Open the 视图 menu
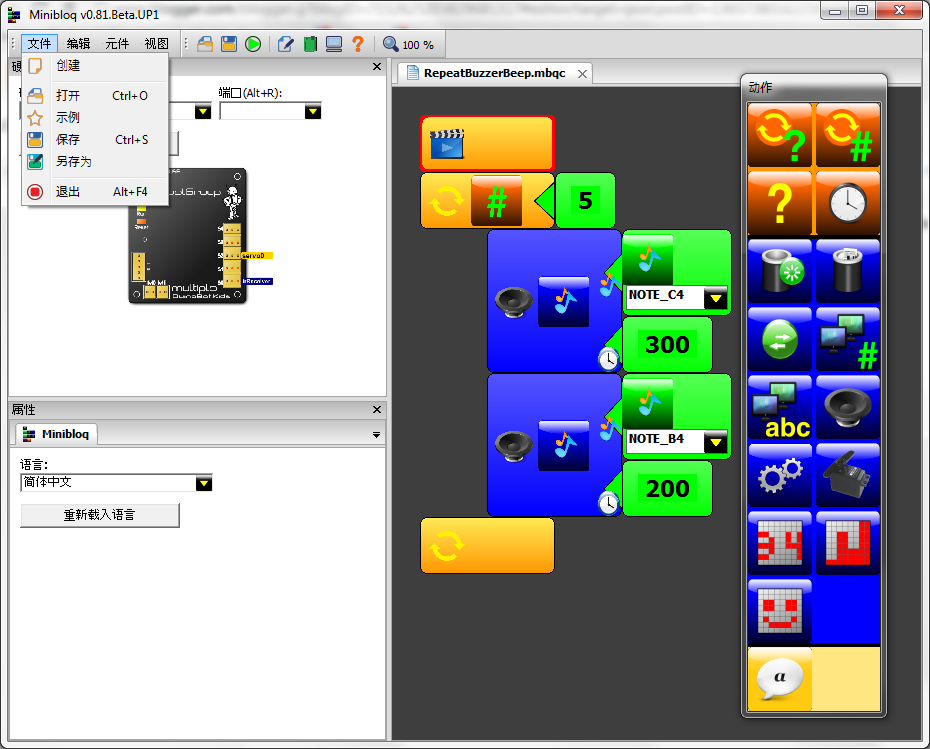This screenshot has width=930, height=749. click(158, 43)
